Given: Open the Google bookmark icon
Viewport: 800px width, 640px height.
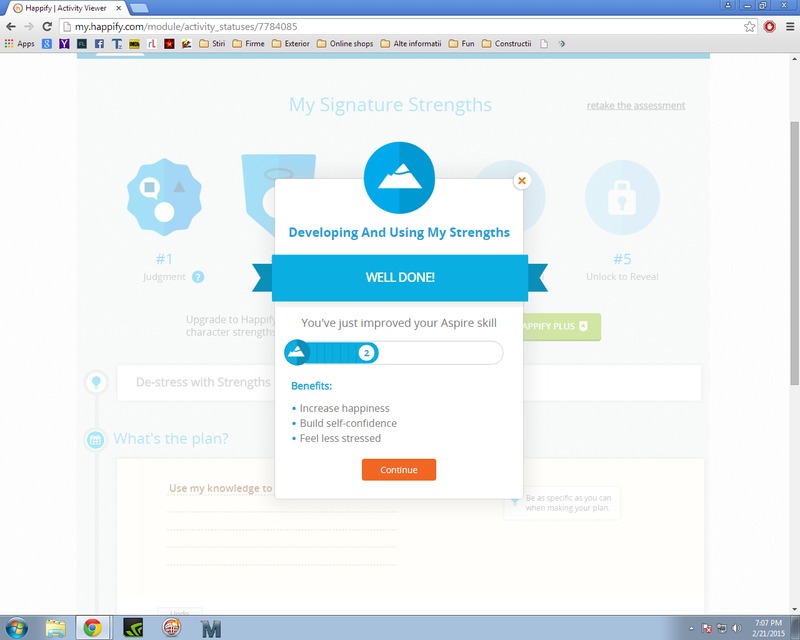Looking at the screenshot, I should [x=46, y=44].
